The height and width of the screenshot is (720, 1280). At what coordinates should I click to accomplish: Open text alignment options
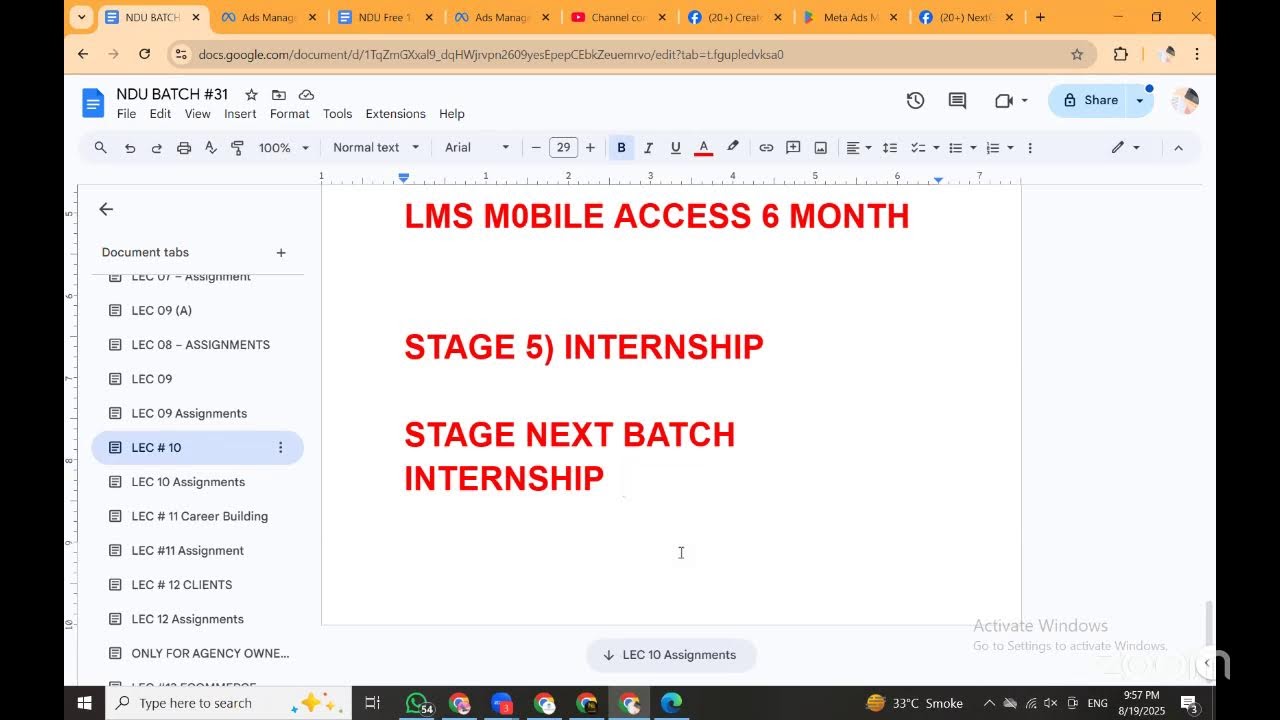(x=859, y=148)
